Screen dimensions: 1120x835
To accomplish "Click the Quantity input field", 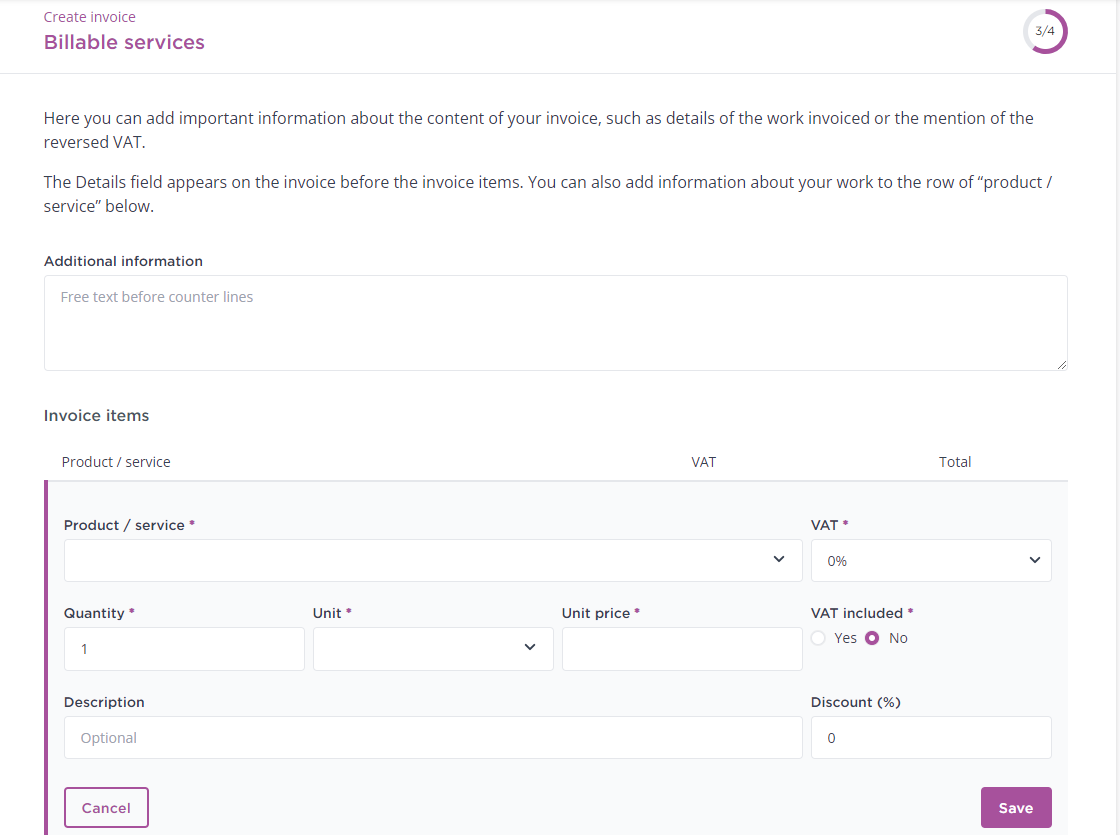I will click(184, 649).
